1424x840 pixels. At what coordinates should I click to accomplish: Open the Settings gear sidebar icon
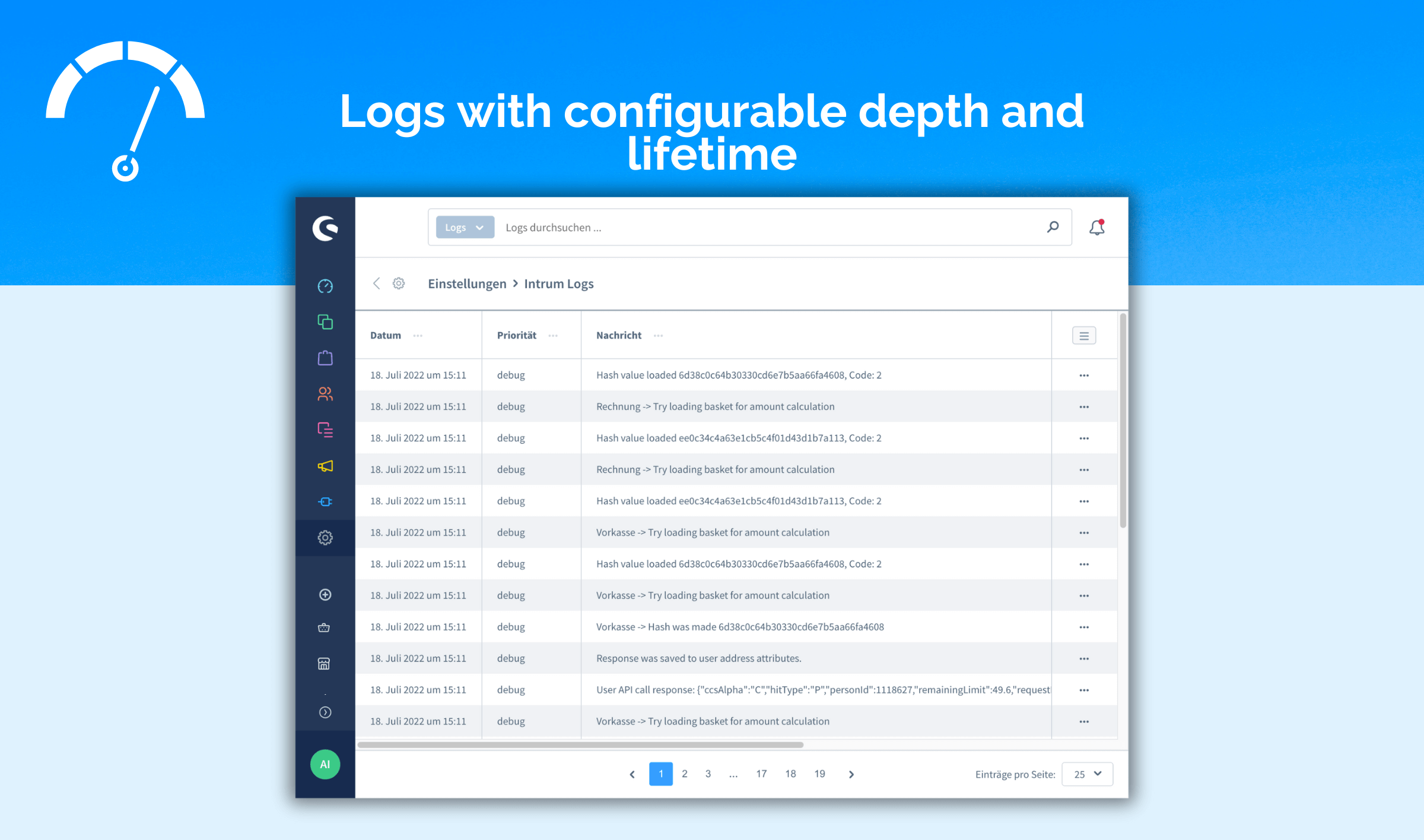(x=325, y=537)
